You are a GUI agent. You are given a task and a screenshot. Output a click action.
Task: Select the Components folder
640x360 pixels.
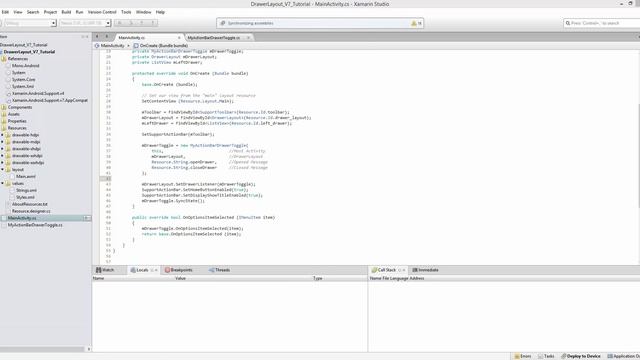coord(20,107)
